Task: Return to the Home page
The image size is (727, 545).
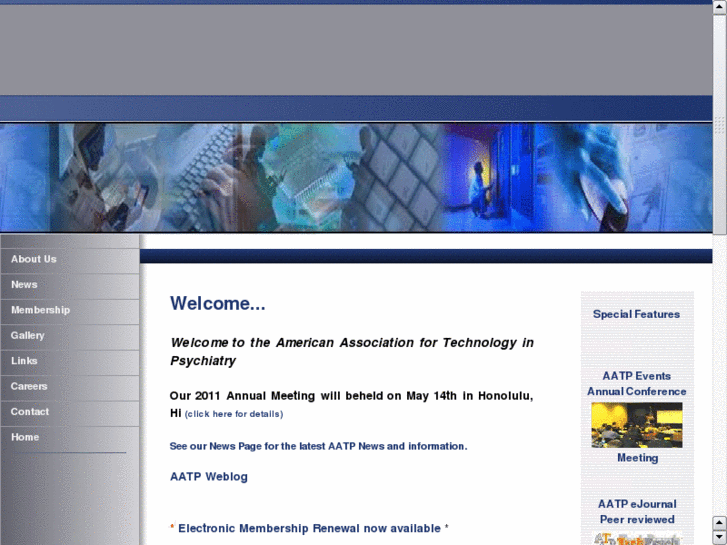Action: [x=70, y=439]
